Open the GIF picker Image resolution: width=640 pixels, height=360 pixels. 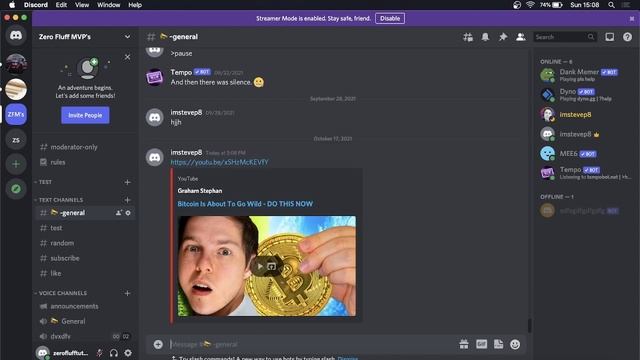pos(481,344)
